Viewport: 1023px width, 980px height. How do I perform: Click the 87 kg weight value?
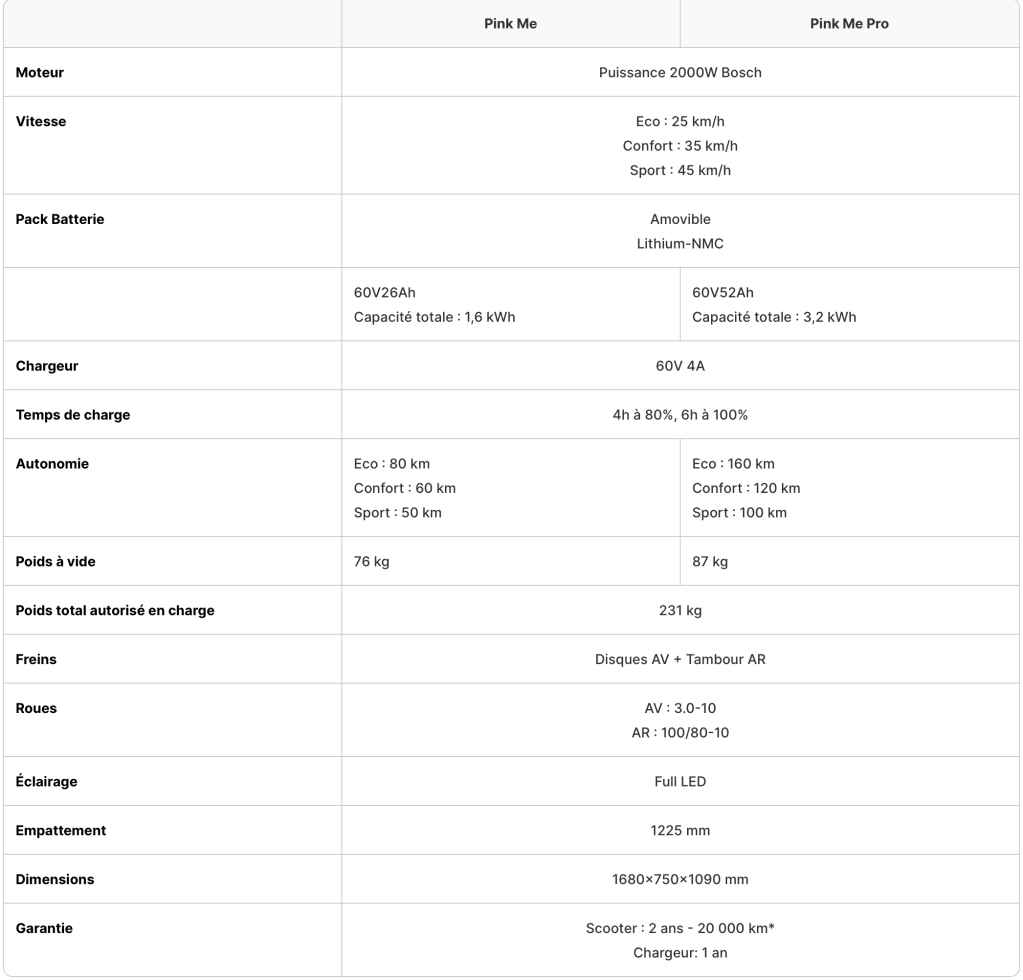tap(710, 561)
